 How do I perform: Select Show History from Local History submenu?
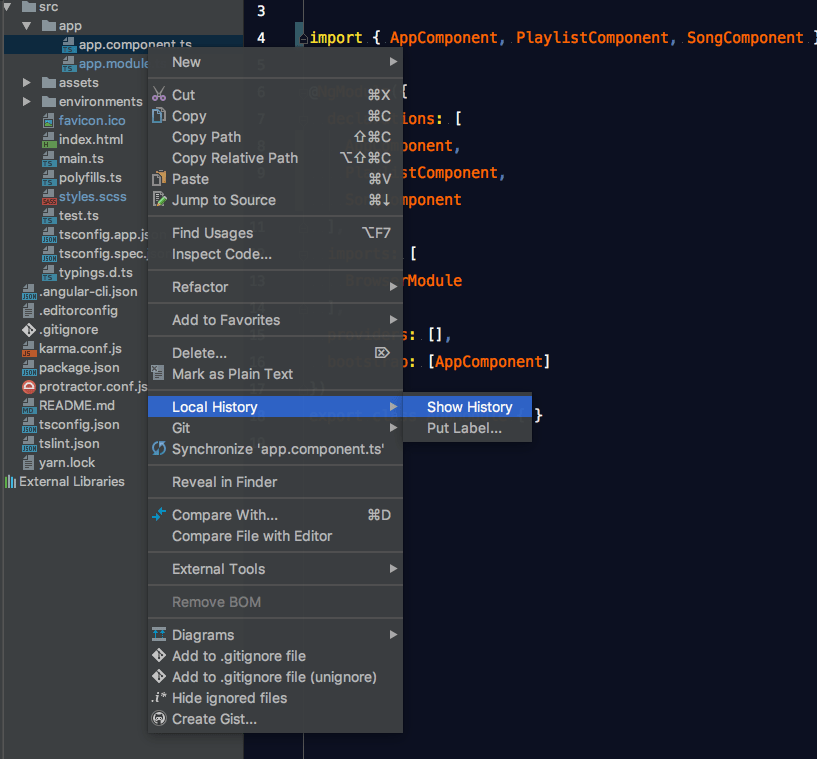tap(467, 407)
